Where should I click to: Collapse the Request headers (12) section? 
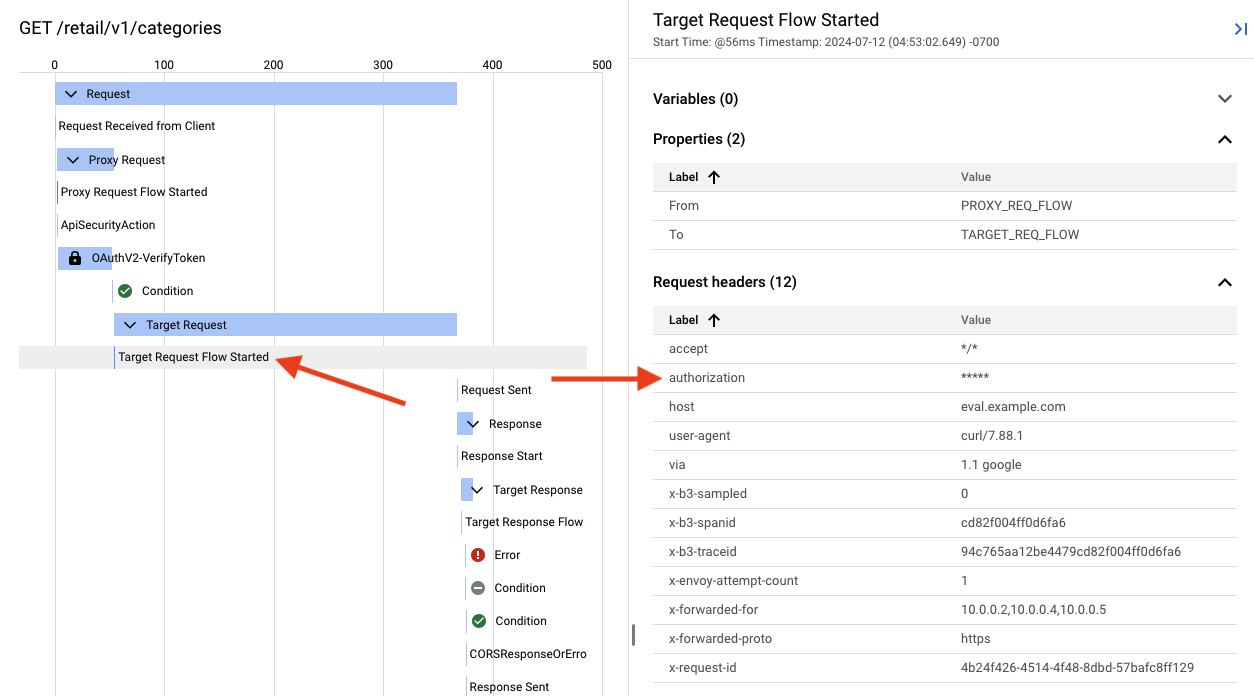(1224, 282)
